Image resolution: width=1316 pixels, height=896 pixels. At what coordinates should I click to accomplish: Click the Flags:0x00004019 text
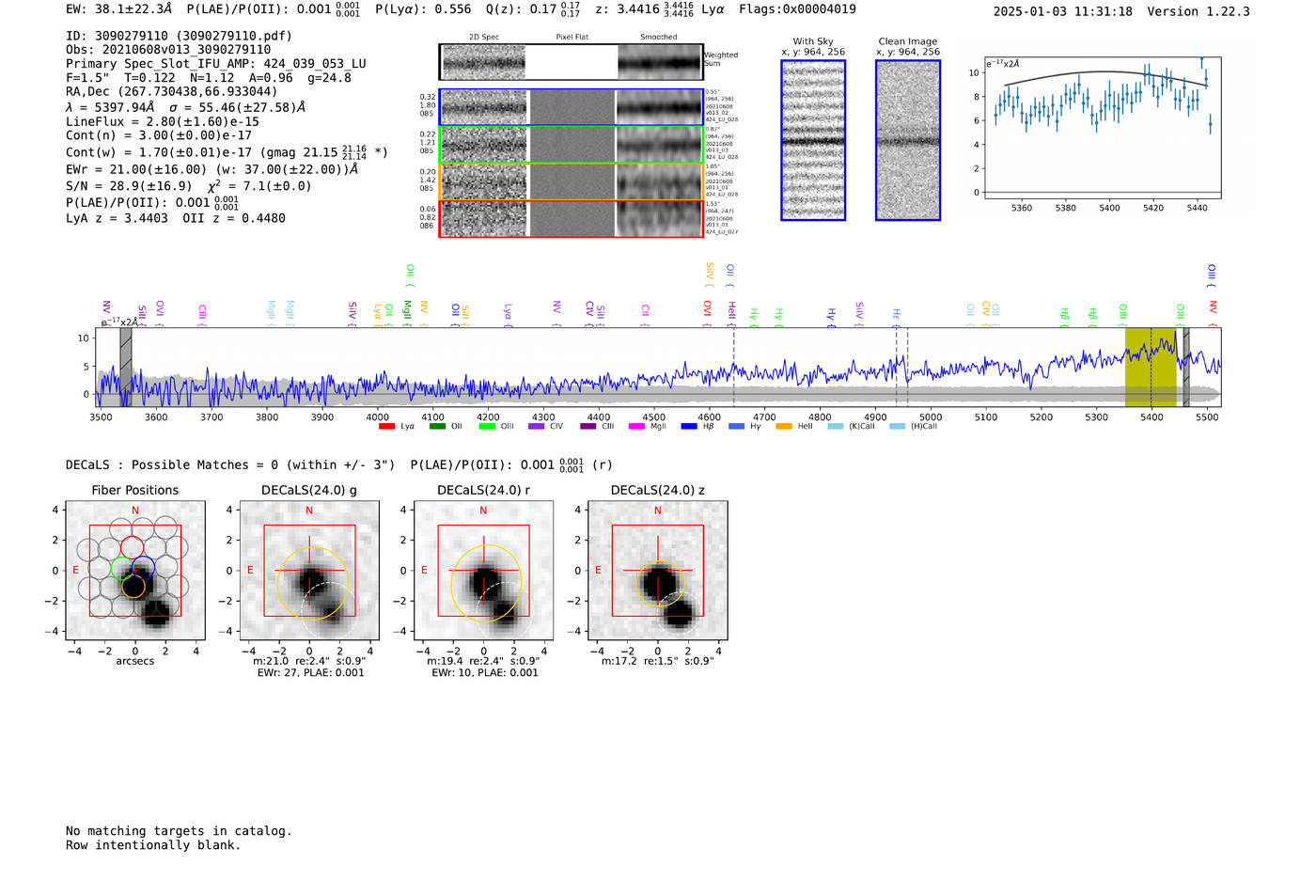click(x=797, y=9)
